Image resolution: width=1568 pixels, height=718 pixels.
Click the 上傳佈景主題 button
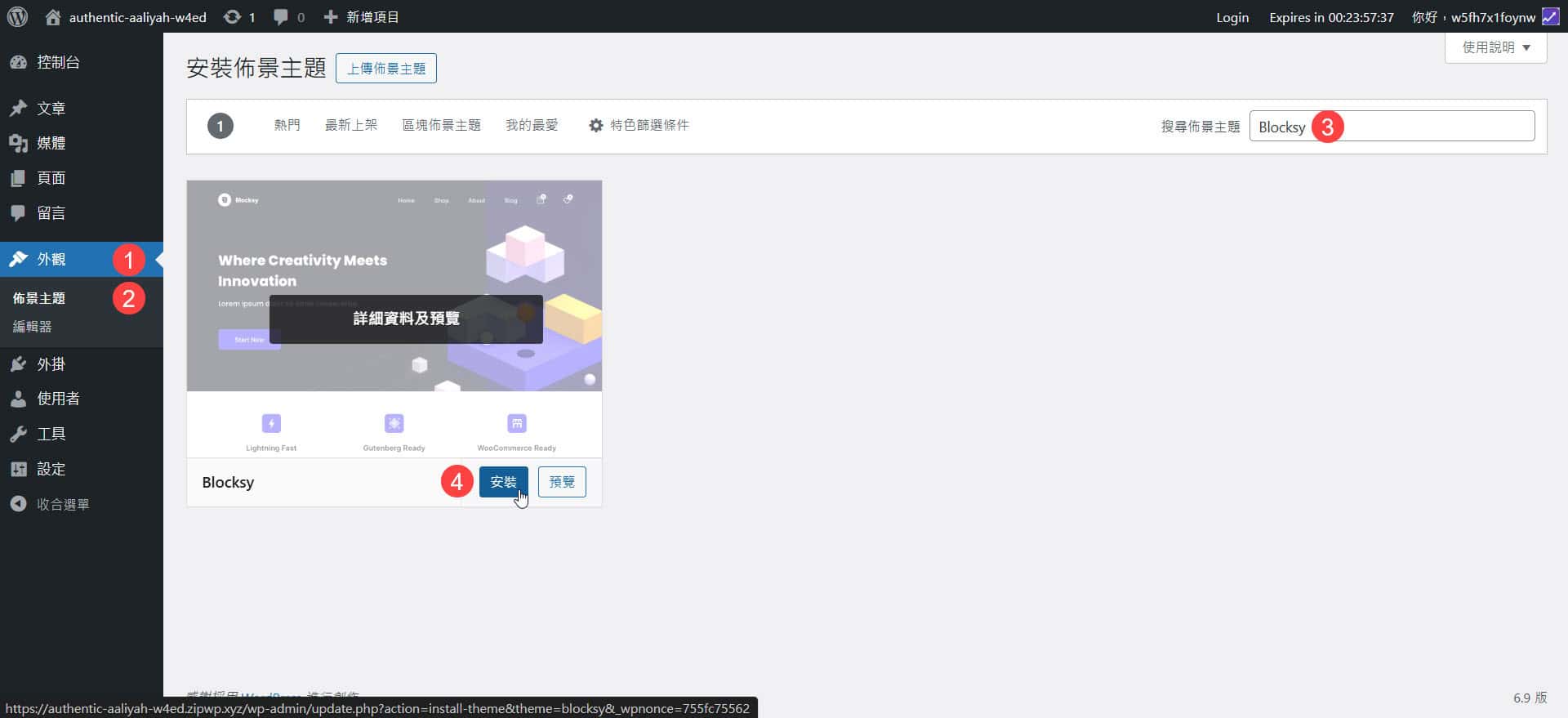point(386,69)
